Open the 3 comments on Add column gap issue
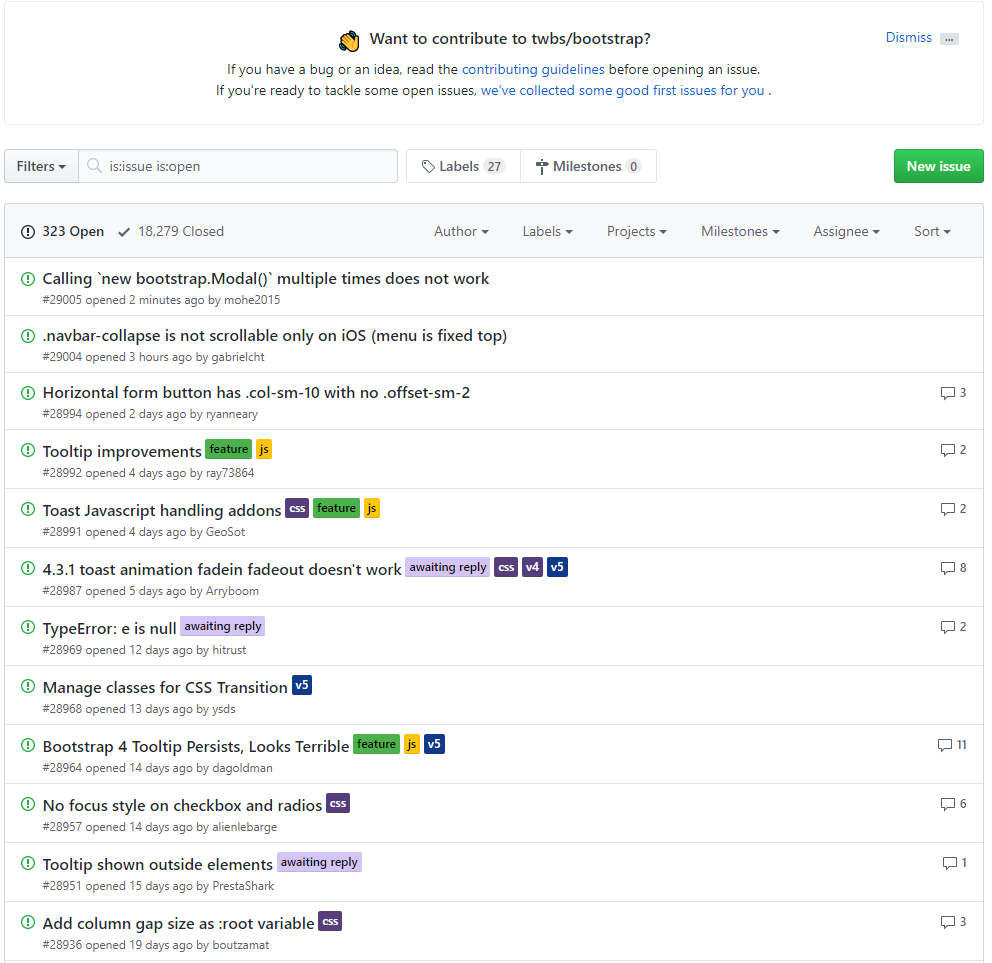992x963 pixels. tap(953, 922)
